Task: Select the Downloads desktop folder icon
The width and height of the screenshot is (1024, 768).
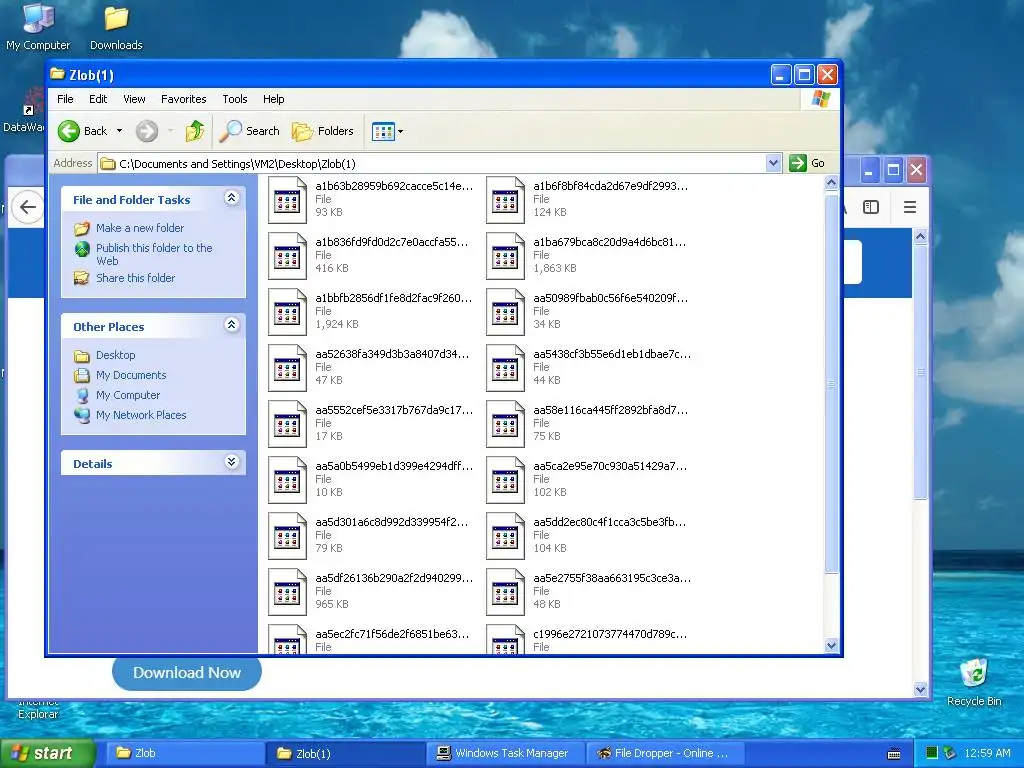Action: pos(116,18)
